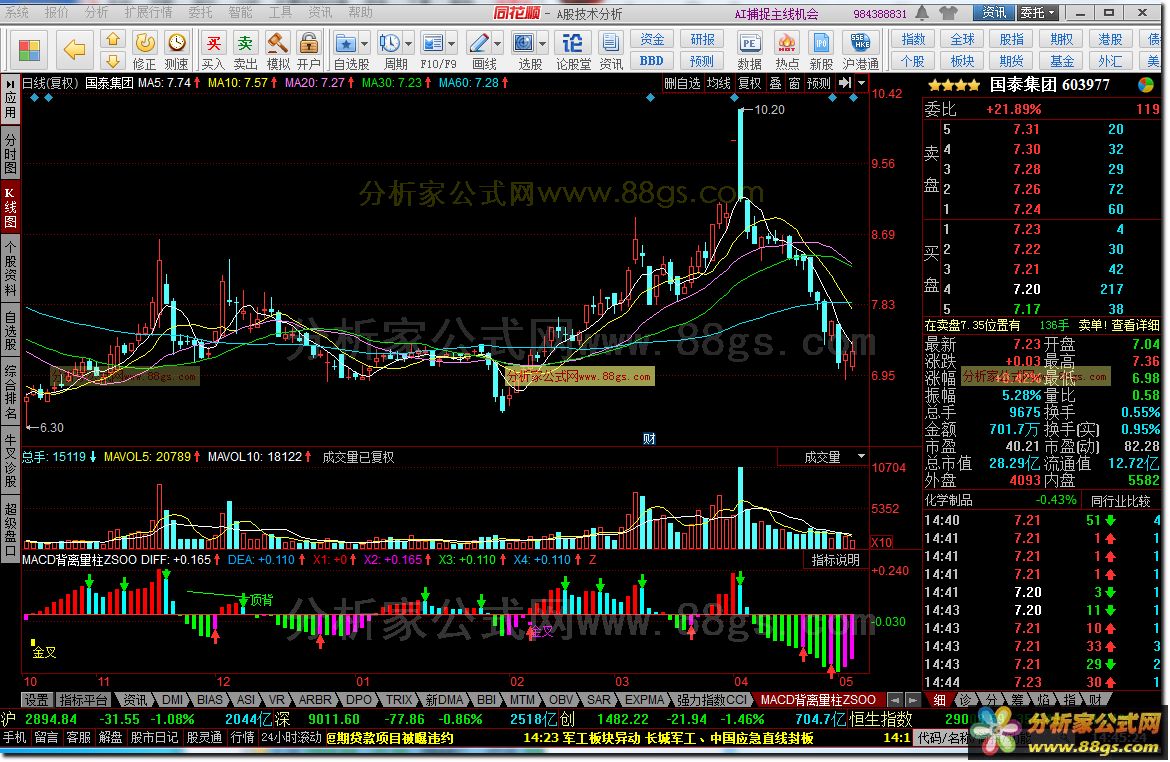The image size is (1170, 762).
Task: Toggle the 窗 multi-window option
Action: 794,84
